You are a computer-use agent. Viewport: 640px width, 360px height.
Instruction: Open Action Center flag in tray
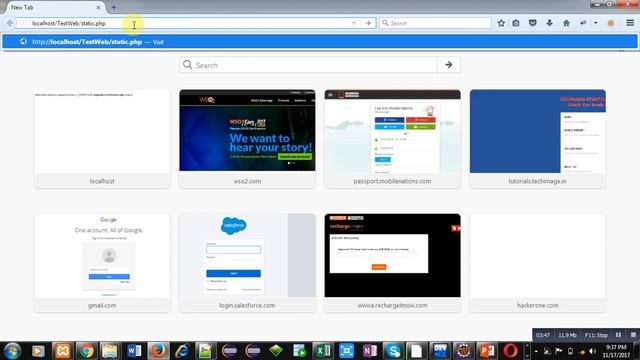click(559, 351)
